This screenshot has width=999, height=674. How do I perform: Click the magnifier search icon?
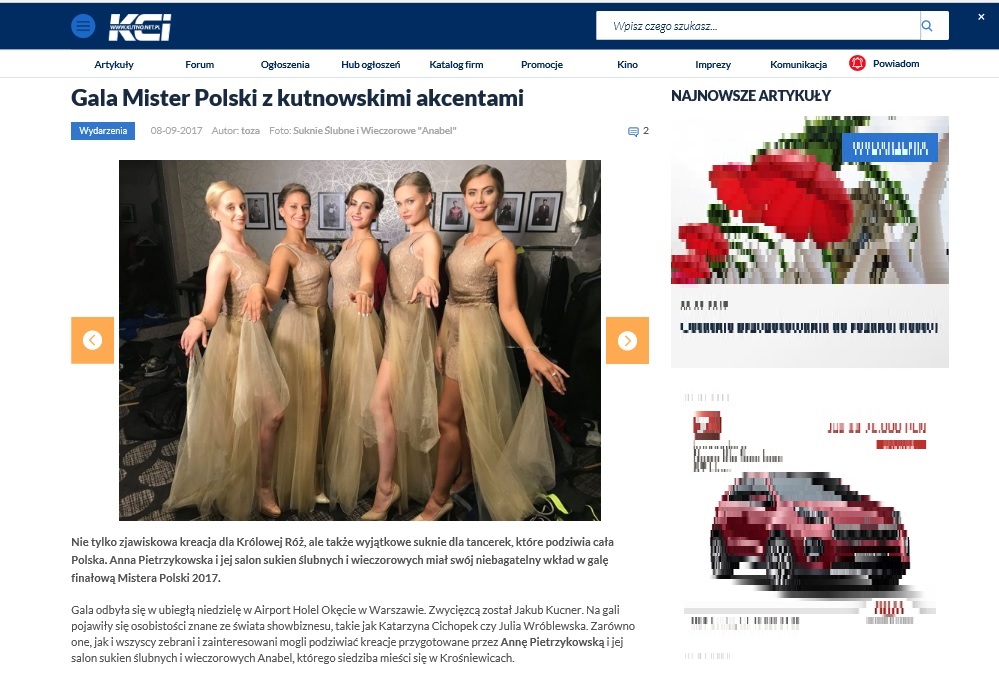click(x=927, y=26)
